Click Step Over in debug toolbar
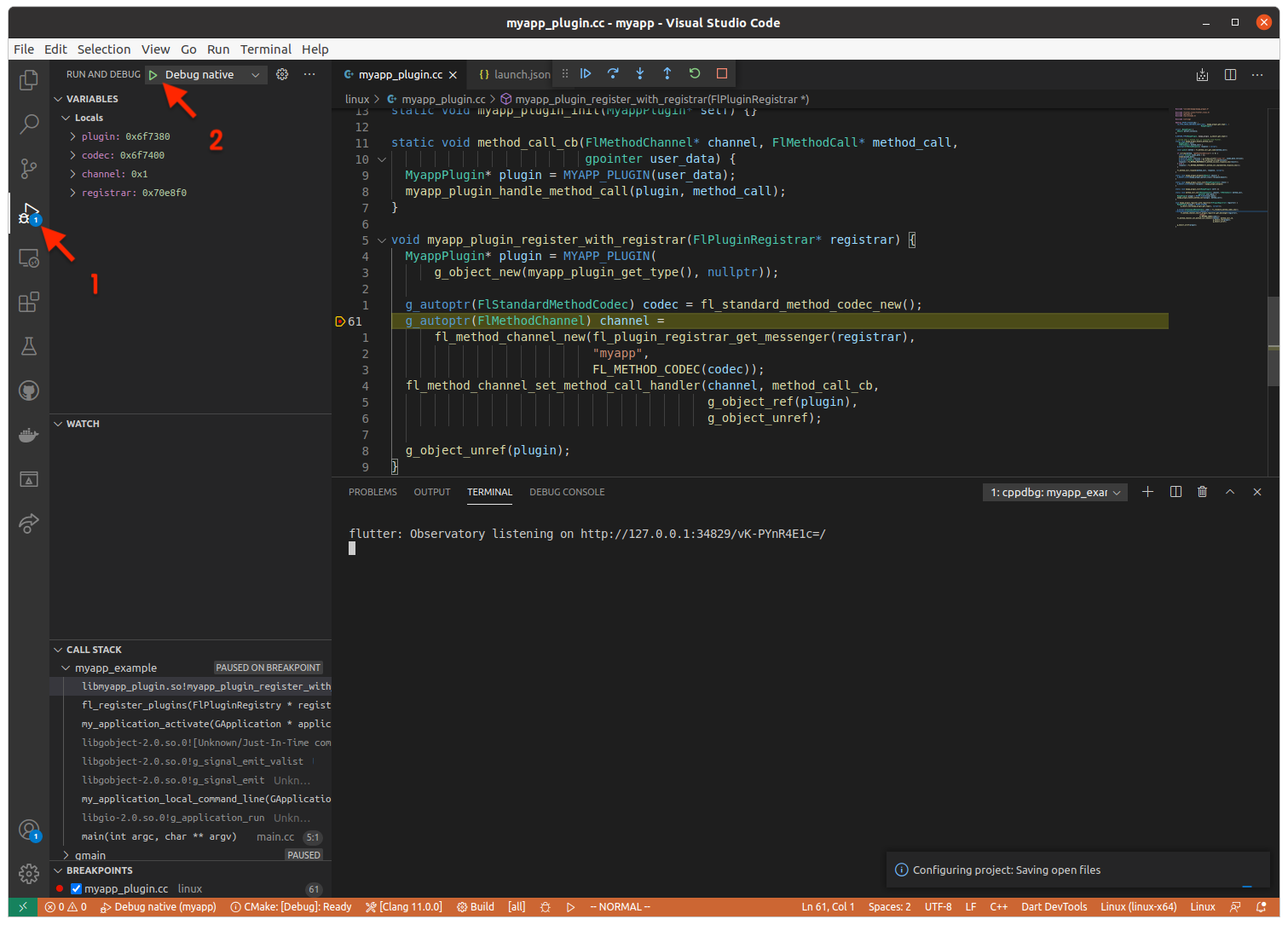This screenshot has height=925, width=1288. tap(613, 74)
